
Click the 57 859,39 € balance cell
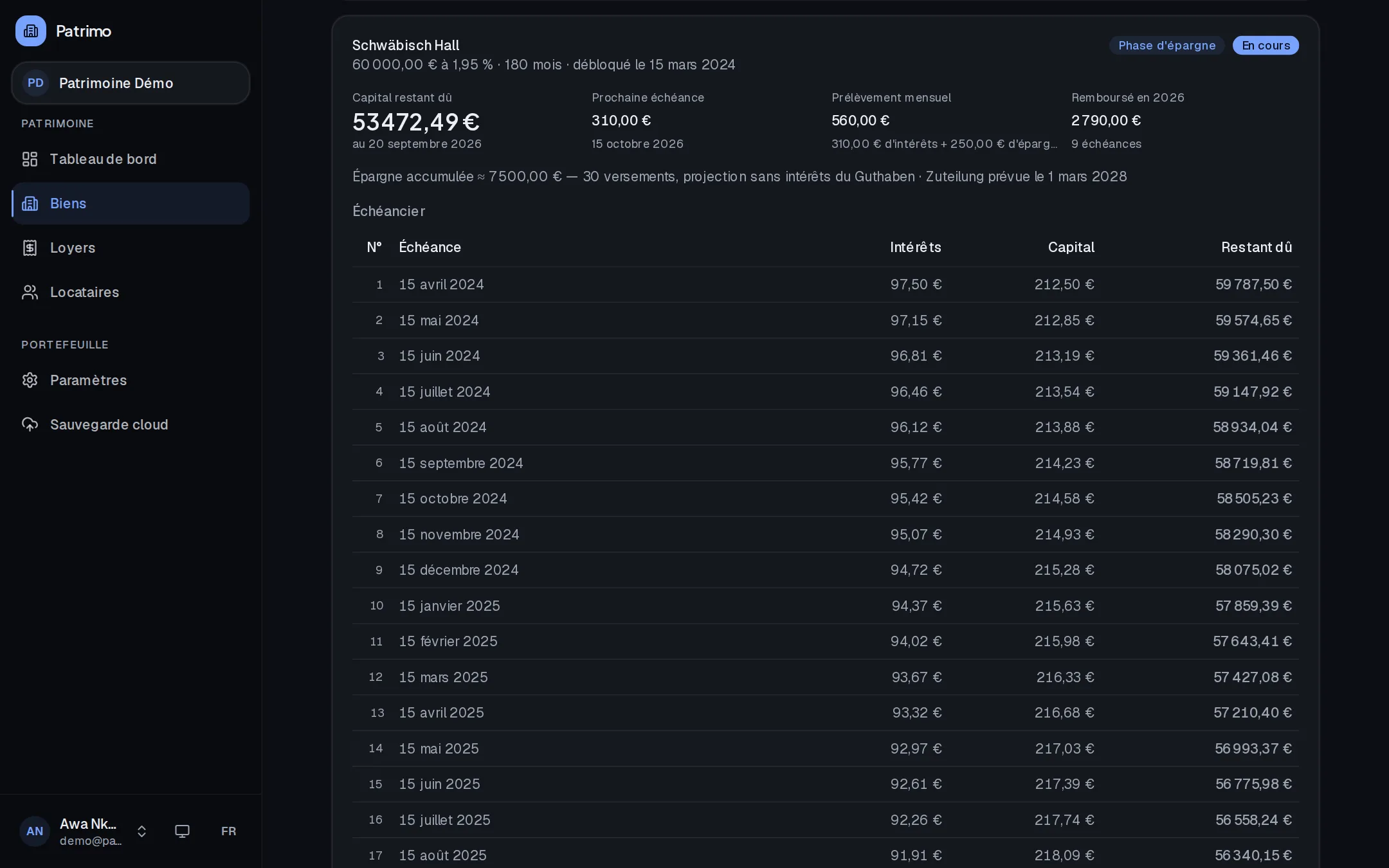coord(1253,606)
